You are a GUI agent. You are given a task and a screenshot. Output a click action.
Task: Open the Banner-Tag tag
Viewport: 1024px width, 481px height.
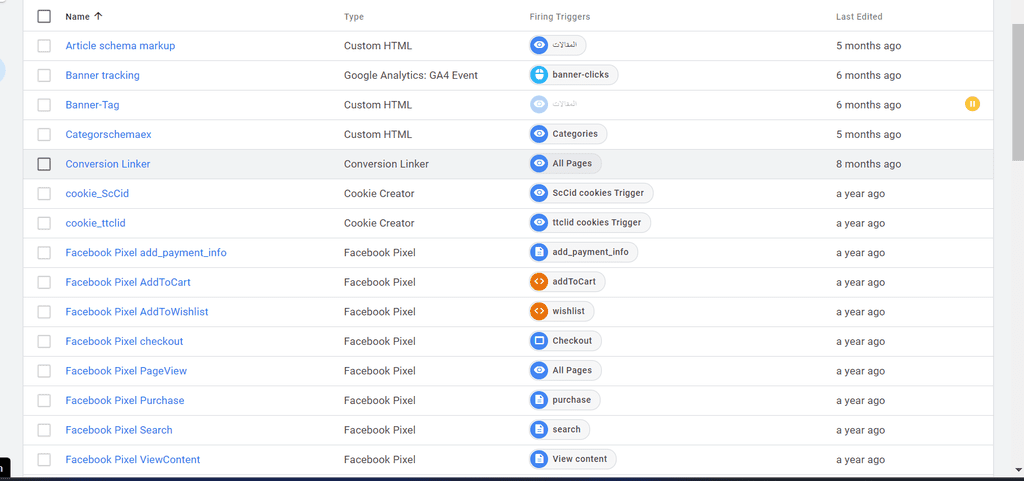pyautogui.click(x=92, y=104)
